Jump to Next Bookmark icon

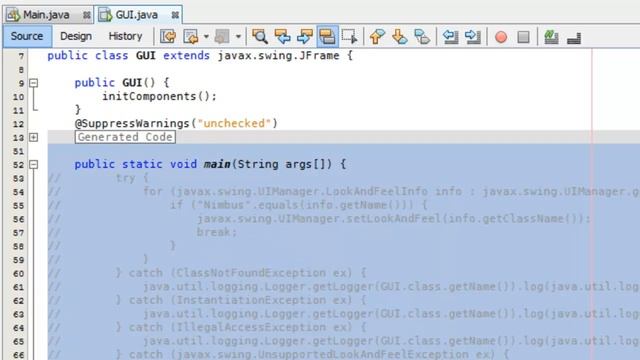click(400, 37)
